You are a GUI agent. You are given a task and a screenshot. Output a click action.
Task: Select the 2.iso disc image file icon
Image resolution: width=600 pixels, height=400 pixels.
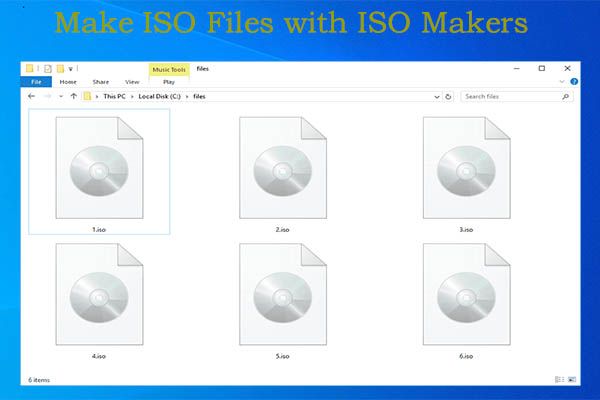pos(283,168)
